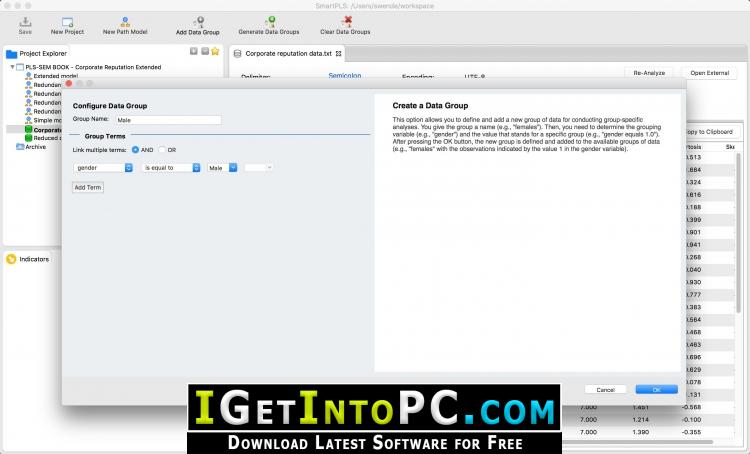Click the Copy to Clipboard button
Image resolution: width=750 pixels, height=454 pixels.
pyautogui.click(x=711, y=132)
